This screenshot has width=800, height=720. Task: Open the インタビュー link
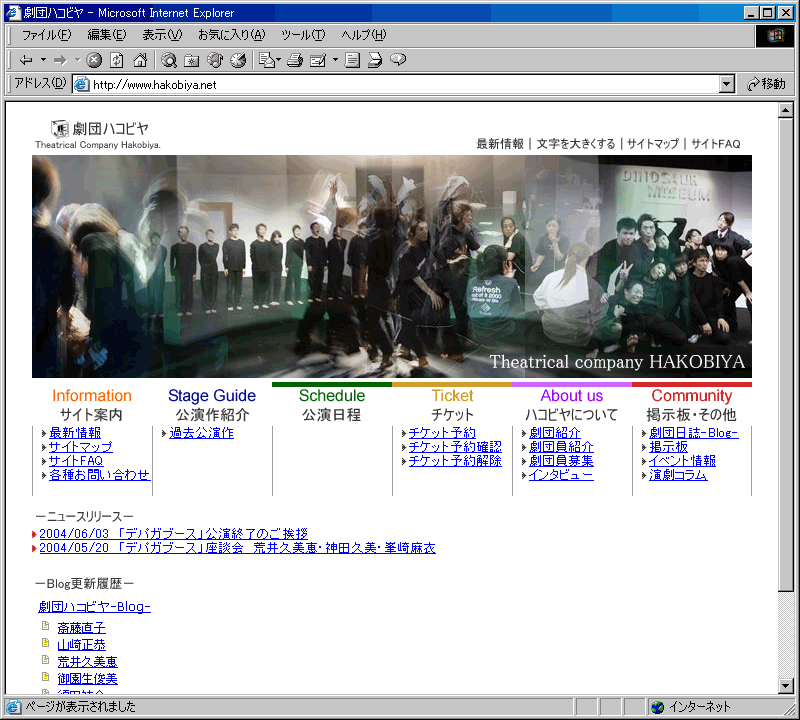(x=561, y=475)
